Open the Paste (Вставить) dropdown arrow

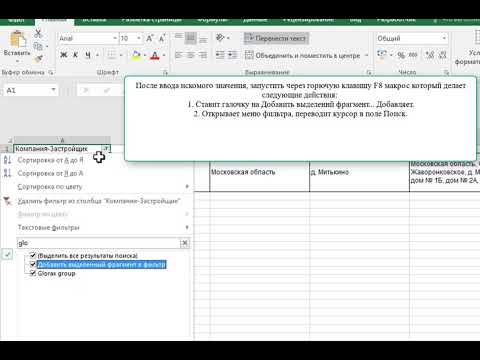[x=17, y=61]
